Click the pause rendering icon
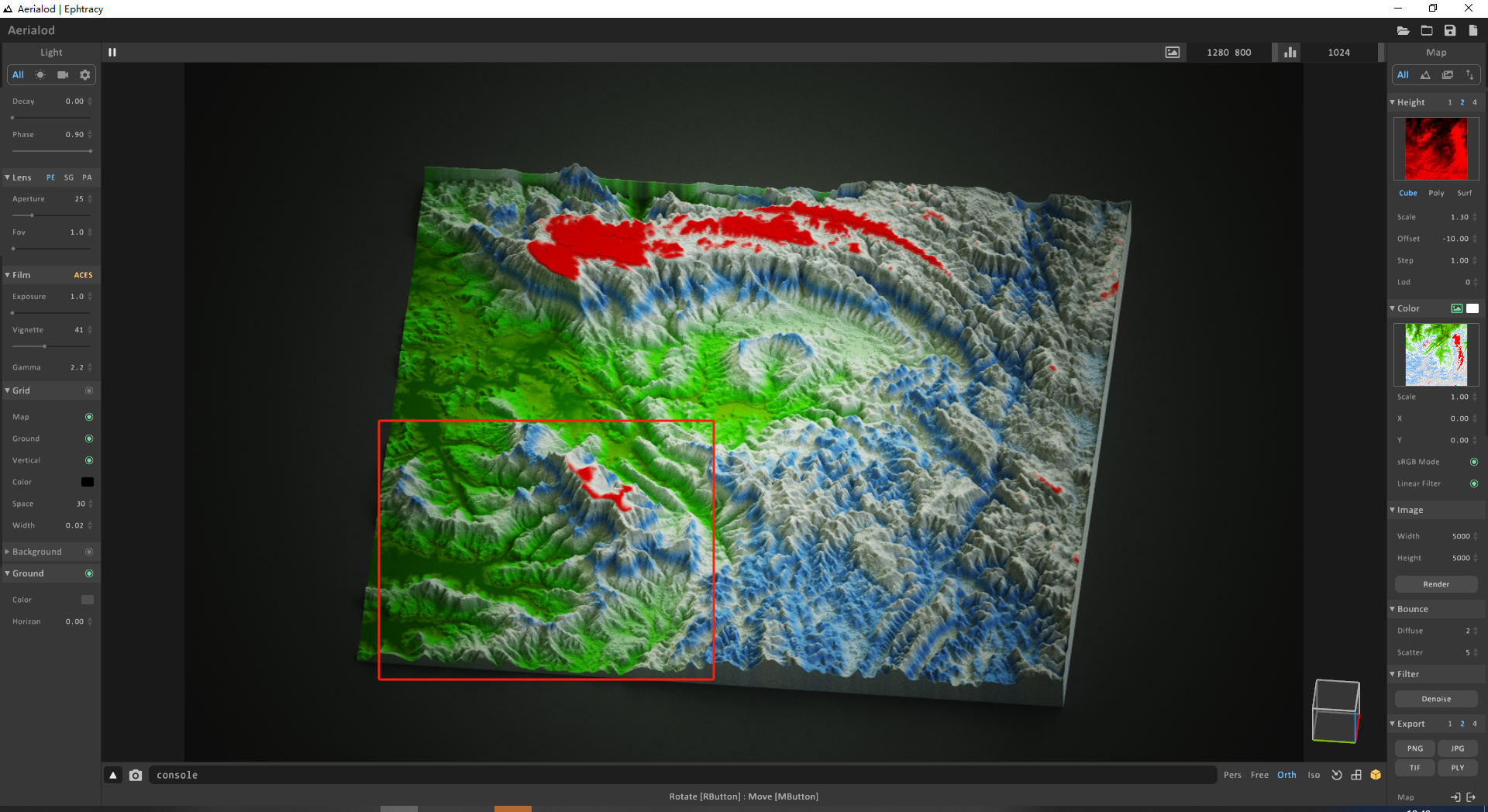The height and width of the screenshot is (812, 1488). (112, 53)
